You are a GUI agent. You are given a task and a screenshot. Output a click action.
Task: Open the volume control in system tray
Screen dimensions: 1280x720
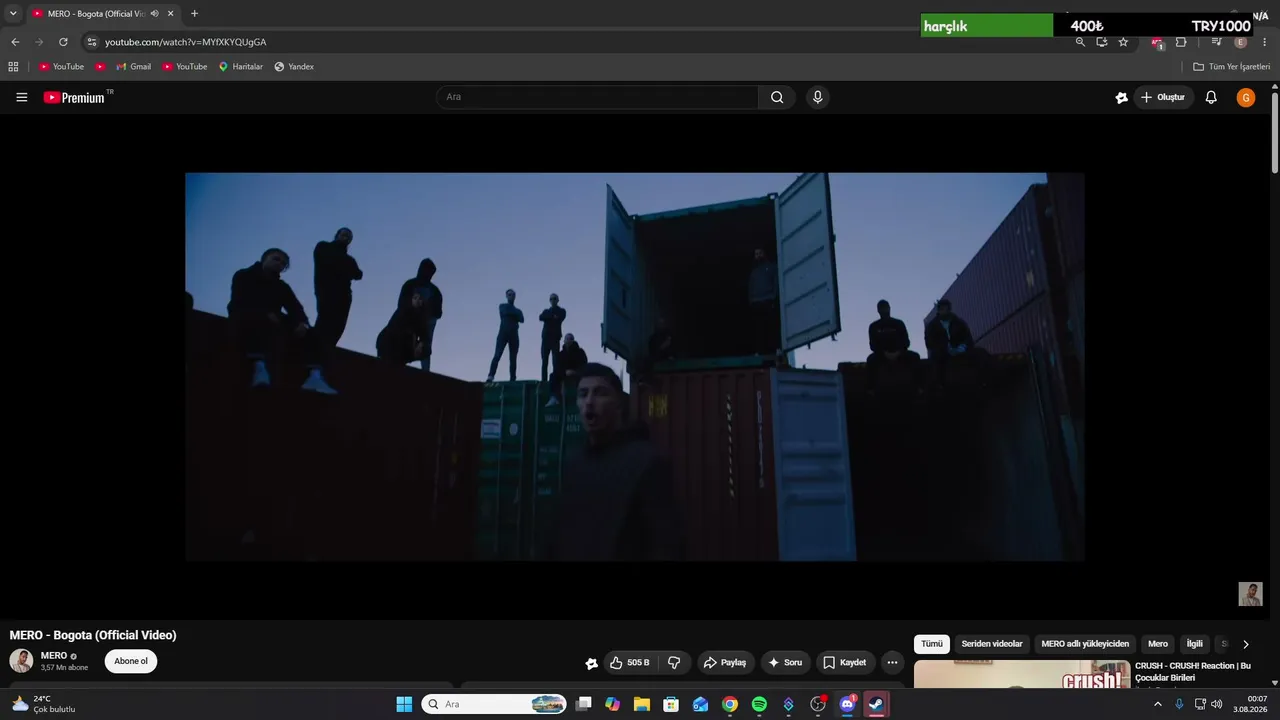pos(1216,704)
